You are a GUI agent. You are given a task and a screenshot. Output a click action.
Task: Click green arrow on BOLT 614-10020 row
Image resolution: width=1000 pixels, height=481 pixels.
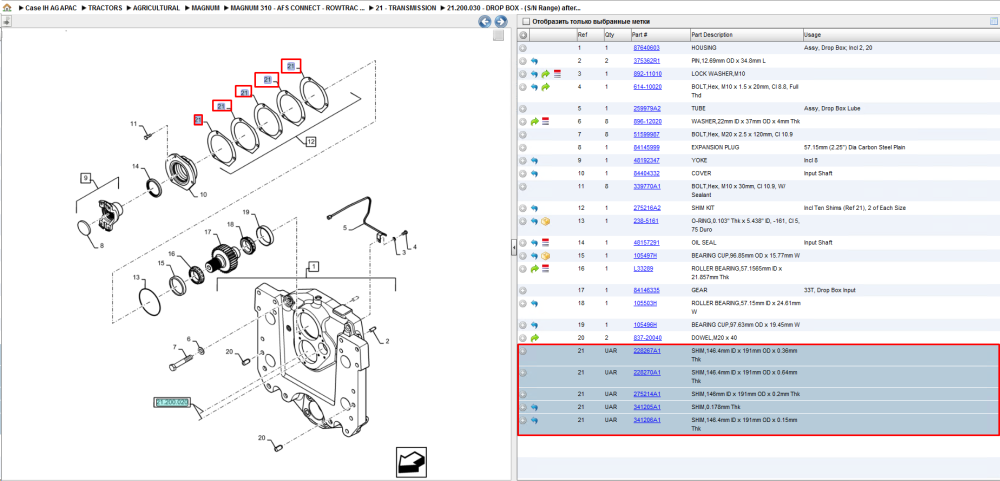(x=545, y=87)
